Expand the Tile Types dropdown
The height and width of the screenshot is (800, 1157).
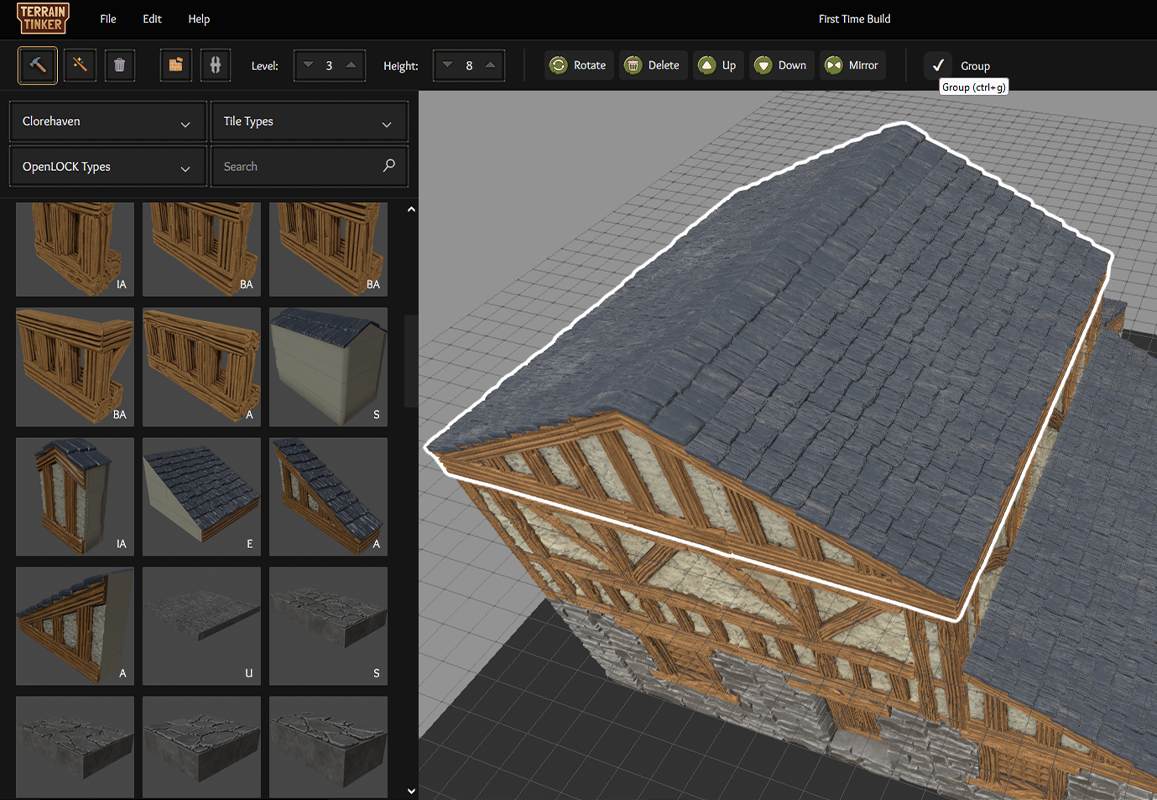point(309,122)
